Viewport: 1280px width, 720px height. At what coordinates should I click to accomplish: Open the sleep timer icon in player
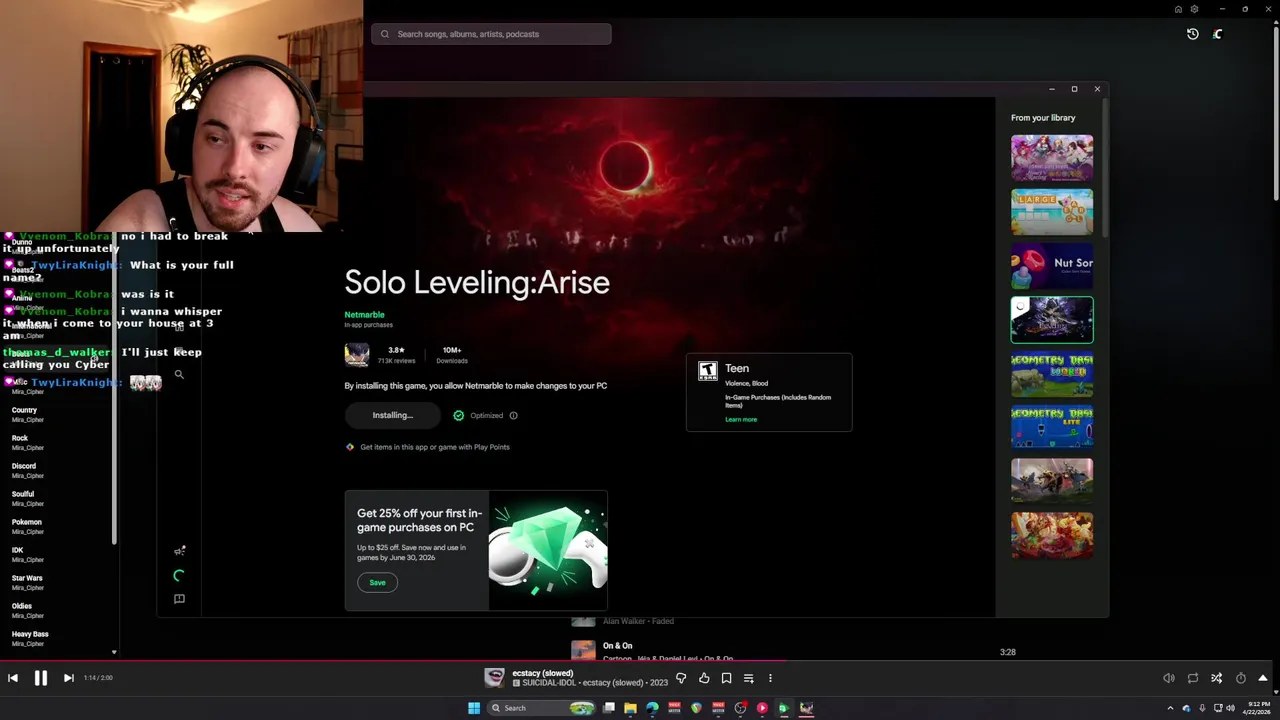tap(1241, 678)
